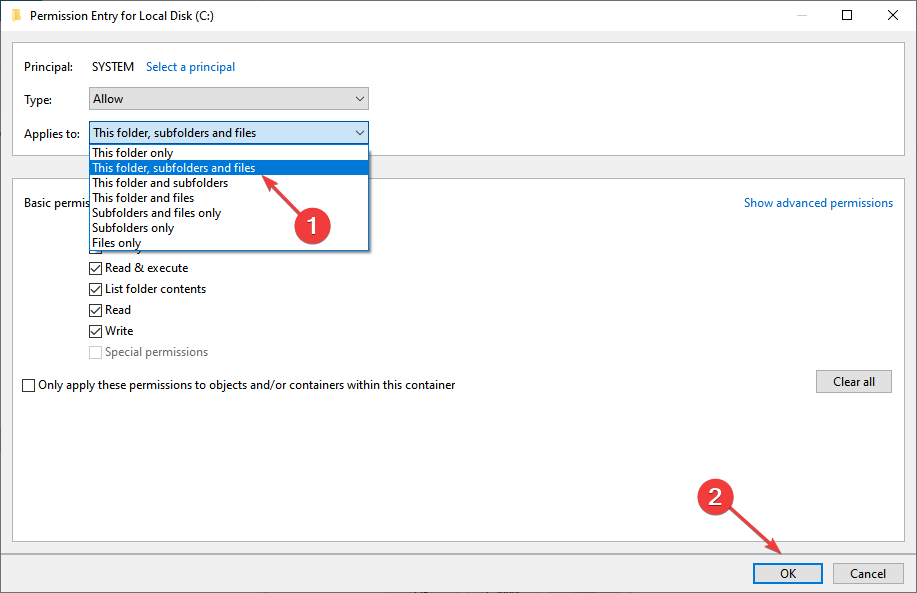Click the Clear all button
Viewport: 917px width, 593px height.
854,381
